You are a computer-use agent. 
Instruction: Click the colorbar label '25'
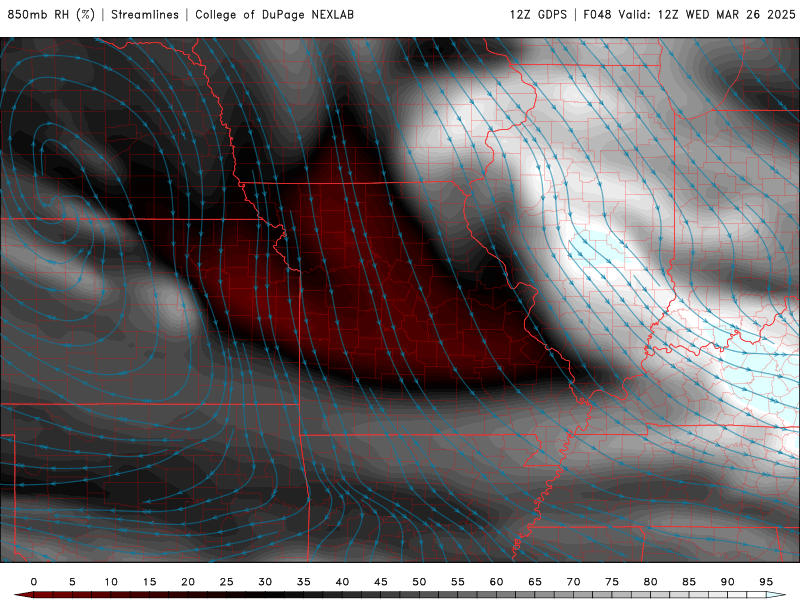(x=227, y=582)
